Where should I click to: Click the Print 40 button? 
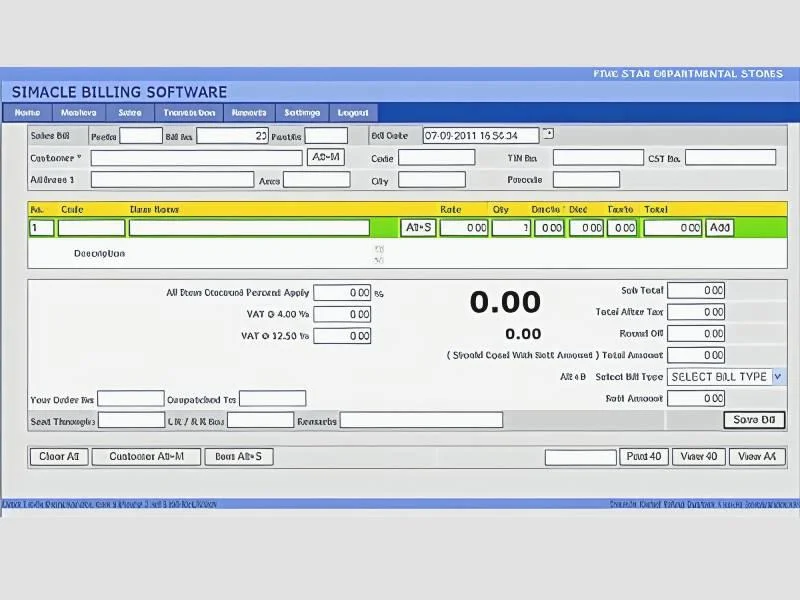click(x=643, y=457)
